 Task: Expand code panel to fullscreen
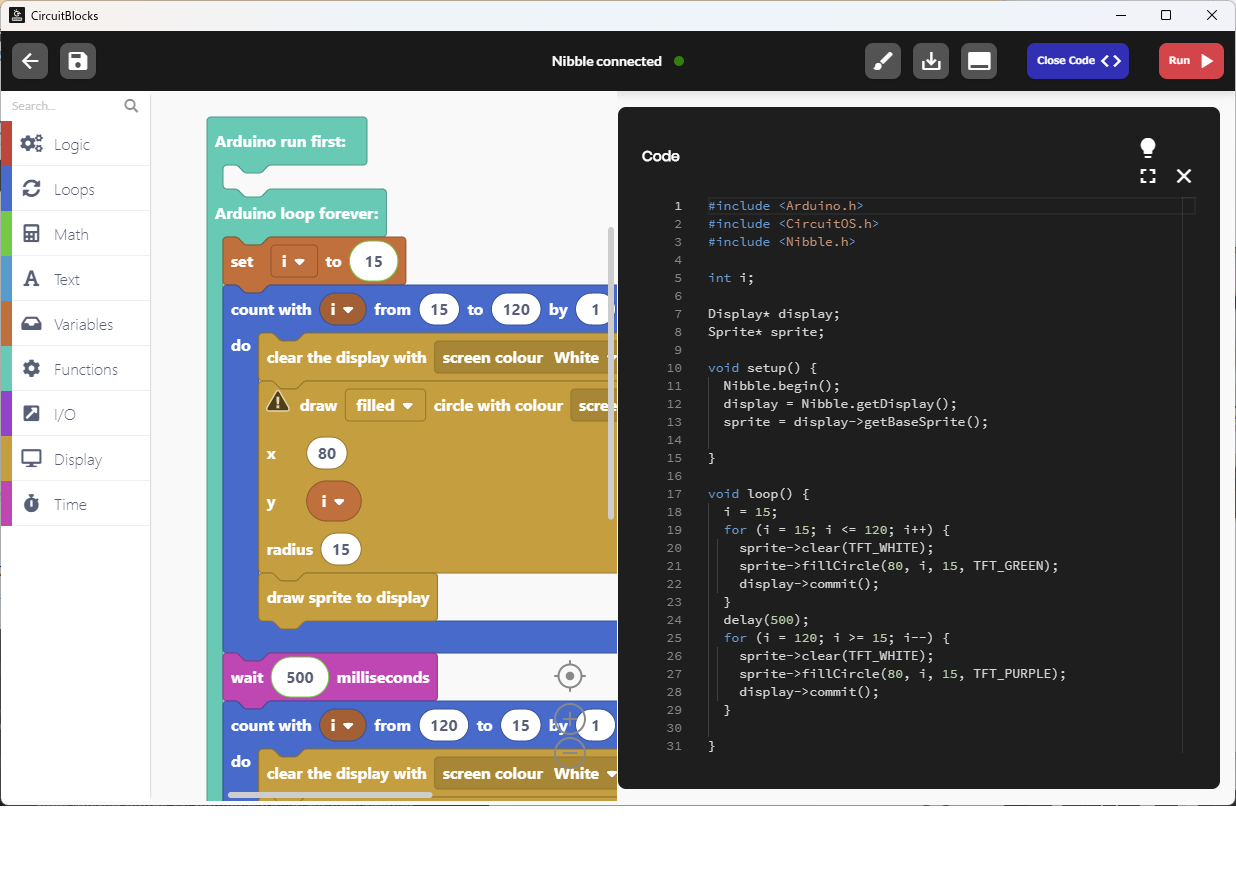[x=1148, y=176]
